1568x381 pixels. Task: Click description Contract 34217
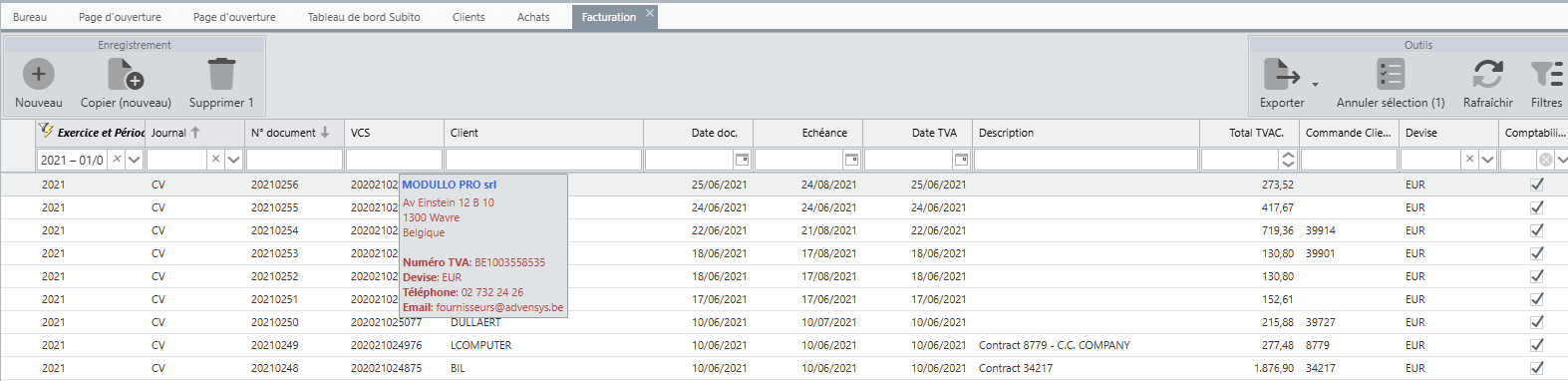pos(1015,368)
